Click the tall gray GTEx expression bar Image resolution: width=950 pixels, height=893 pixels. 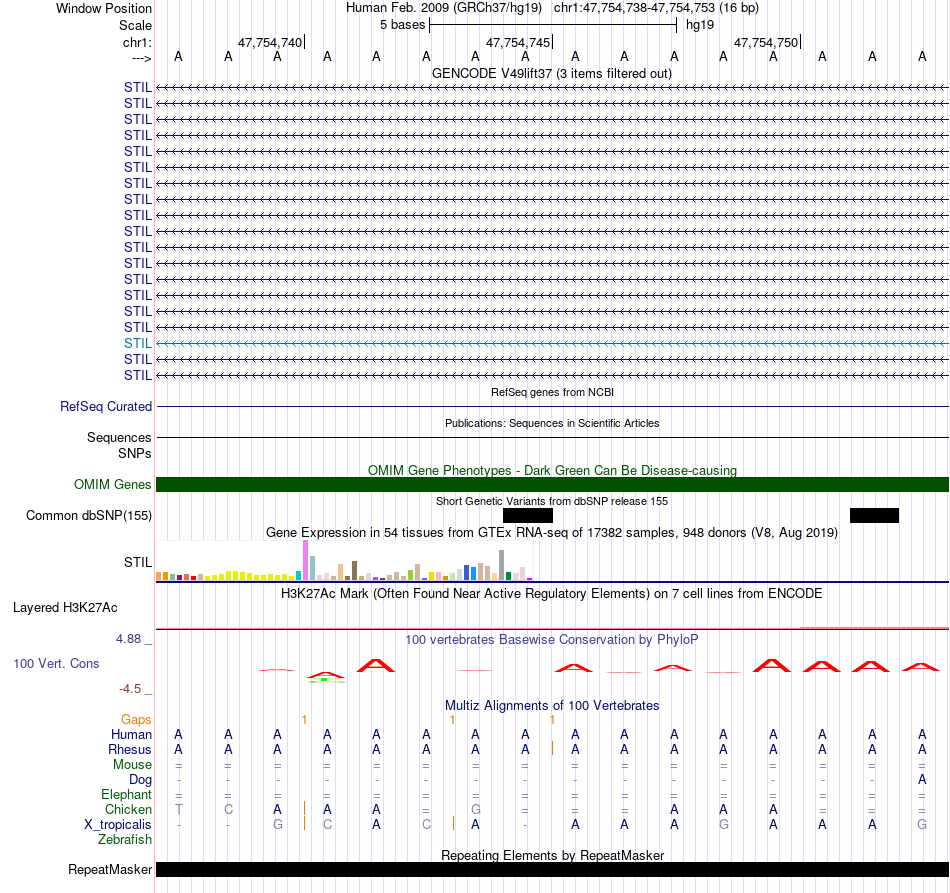click(502, 565)
